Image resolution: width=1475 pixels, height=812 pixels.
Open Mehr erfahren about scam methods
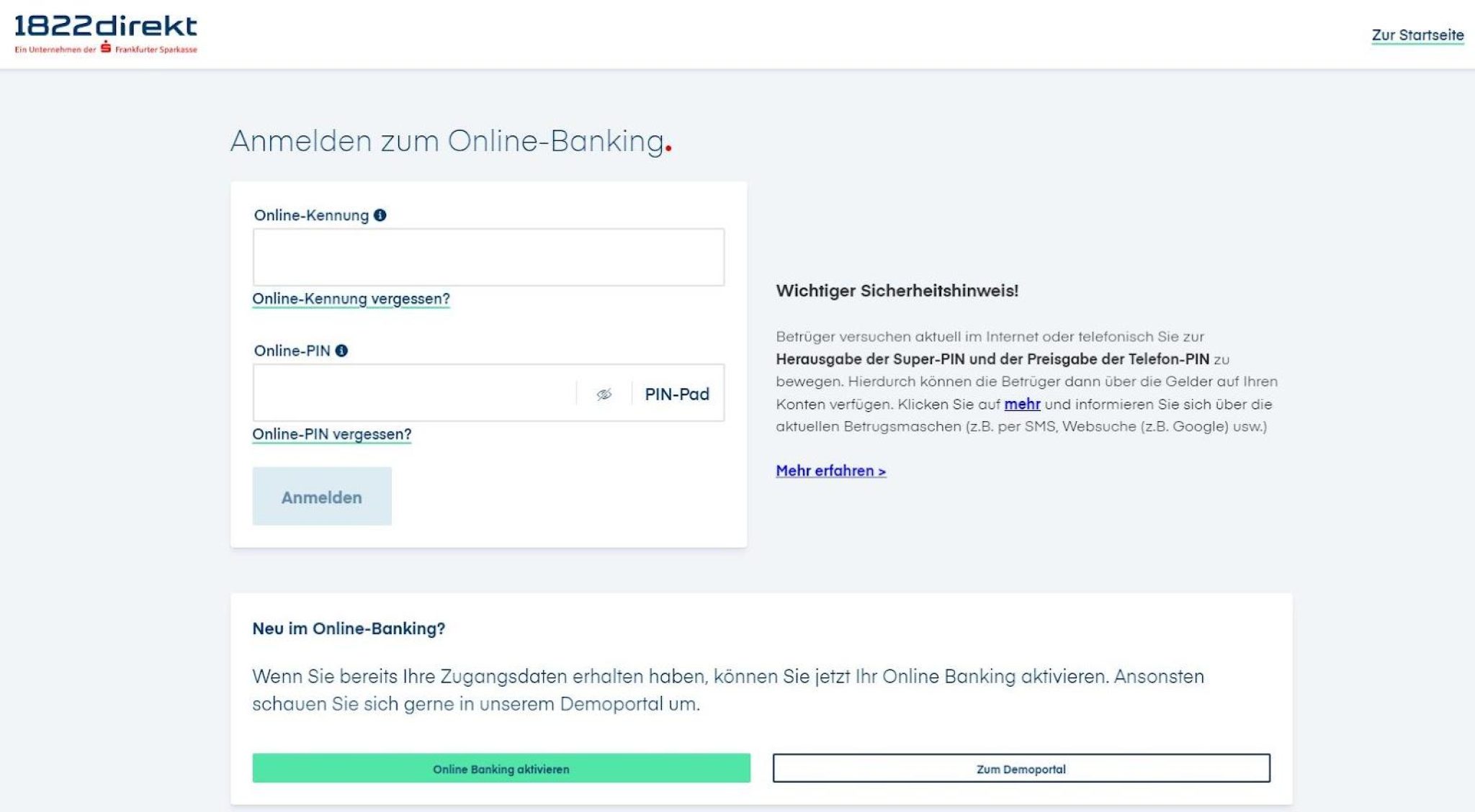[830, 470]
